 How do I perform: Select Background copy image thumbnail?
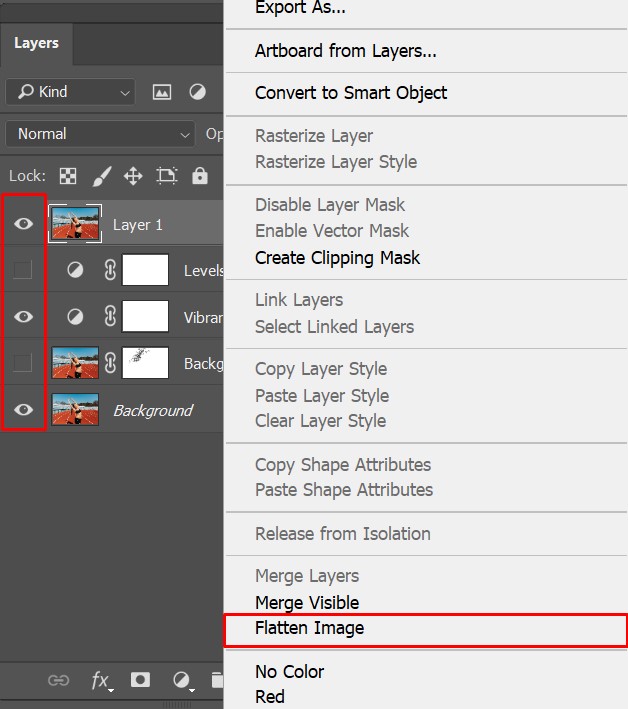point(75,363)
